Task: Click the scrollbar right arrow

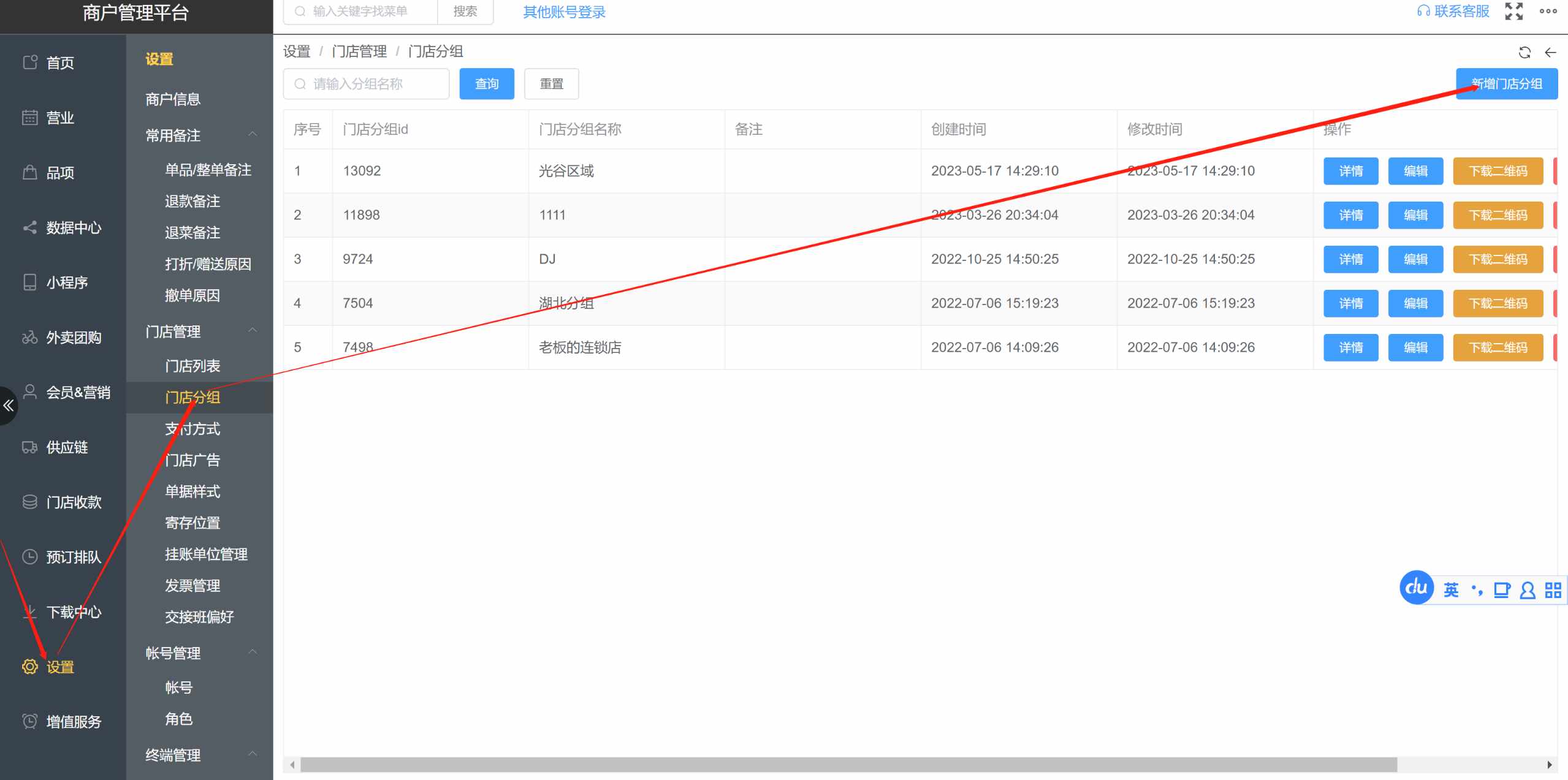Action: pos(1550,764)
